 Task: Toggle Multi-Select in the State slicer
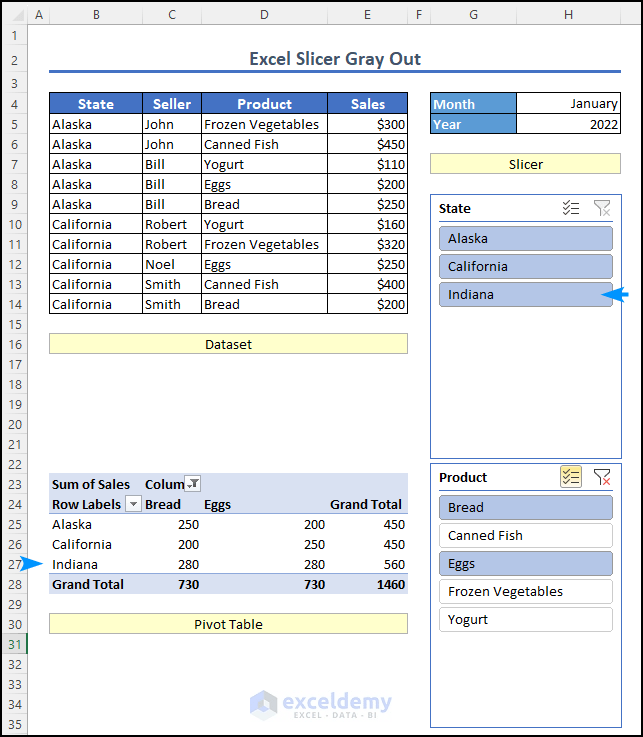tap(571, 208)
